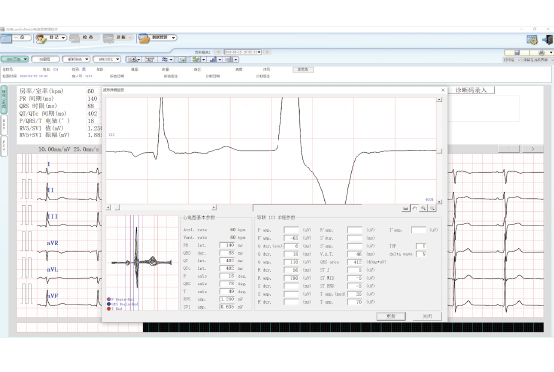Screen dimensions: 554x372
Task: Click the red T End legend dot
Action: coord(109,308)
